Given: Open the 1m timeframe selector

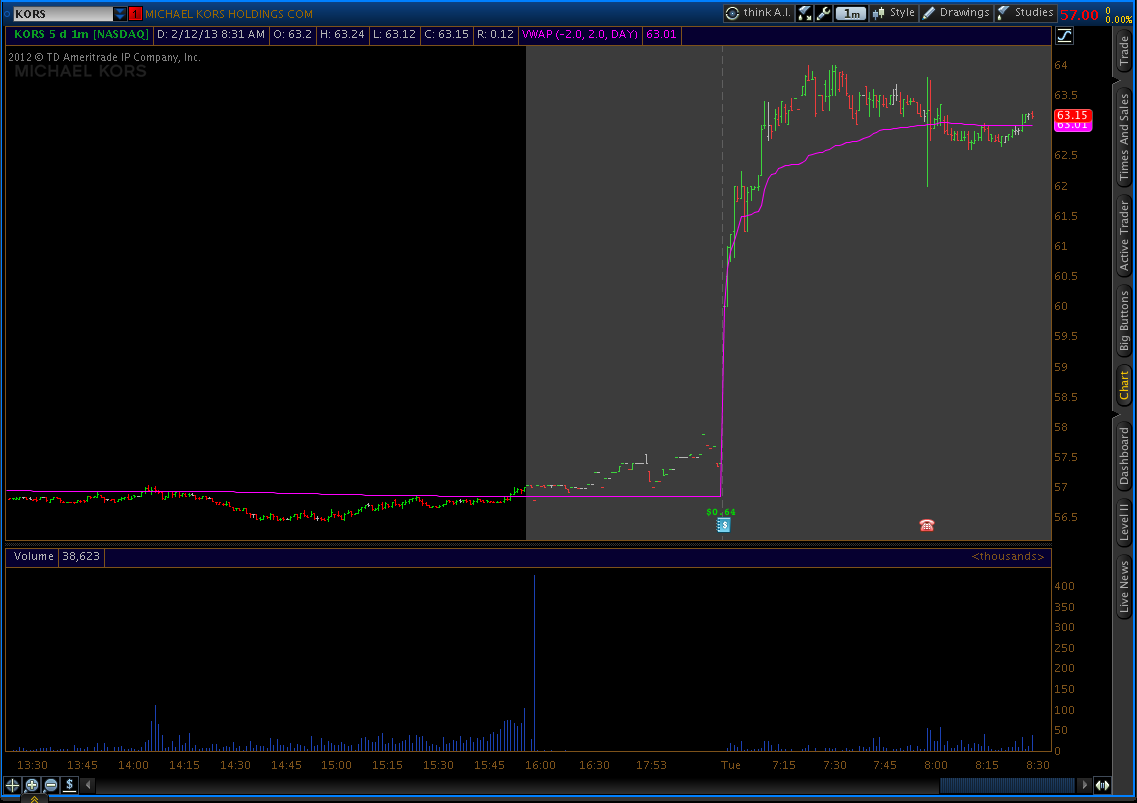Looking at the screenshot, I should click(851, 13).
